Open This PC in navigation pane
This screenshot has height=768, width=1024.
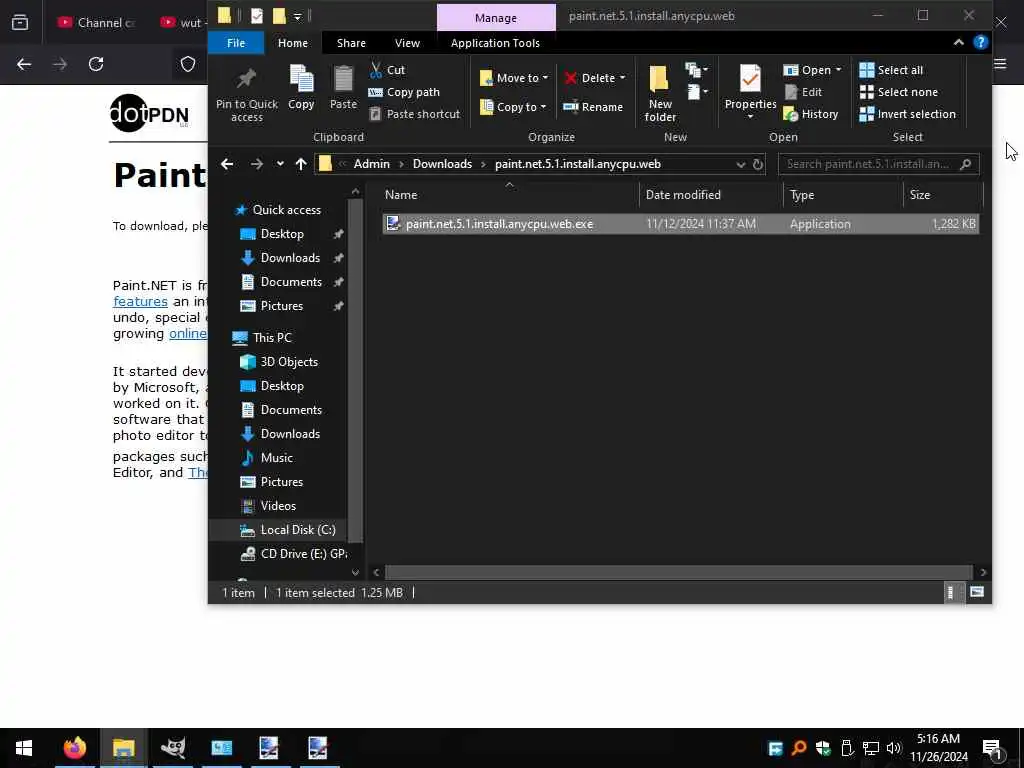[272, 338]
